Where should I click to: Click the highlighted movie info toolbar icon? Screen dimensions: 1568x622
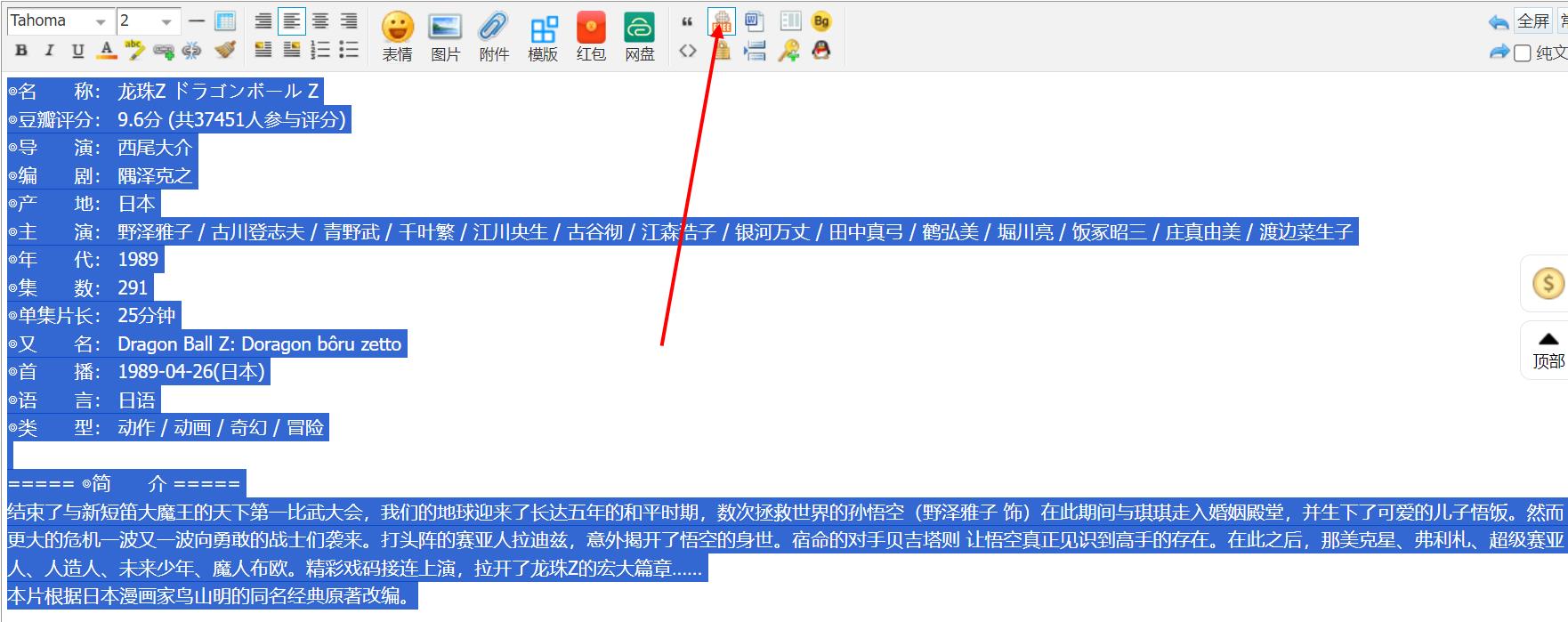click(x=722, y=21)
